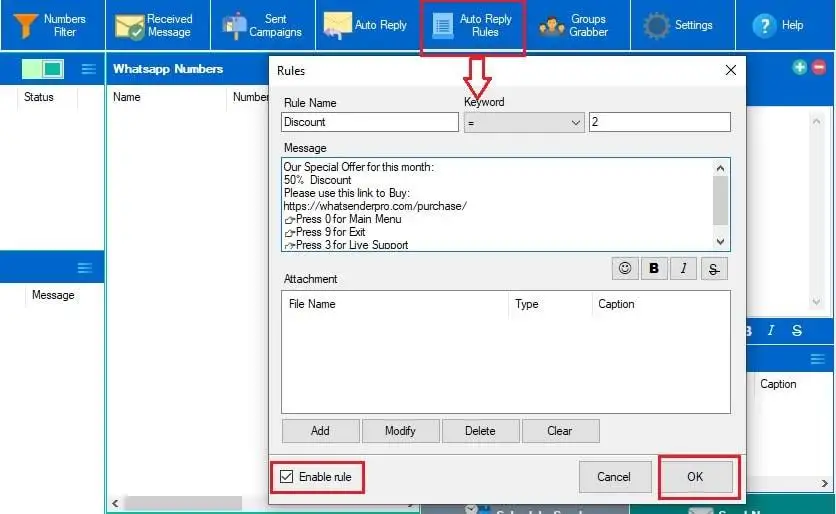The height and width of the screenshot is (514, 836).
Task: Open the Received Message envelope icon
Action: 130,27
